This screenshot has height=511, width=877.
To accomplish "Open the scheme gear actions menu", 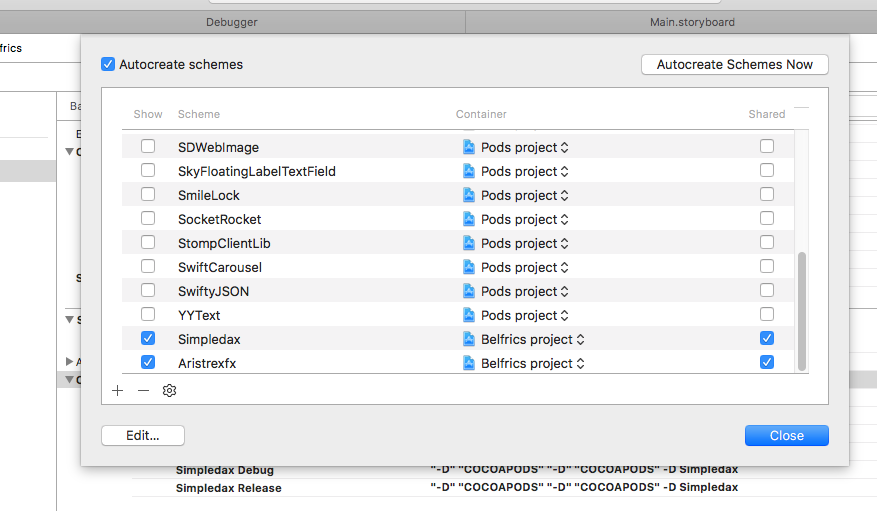I will coord(169,391).
